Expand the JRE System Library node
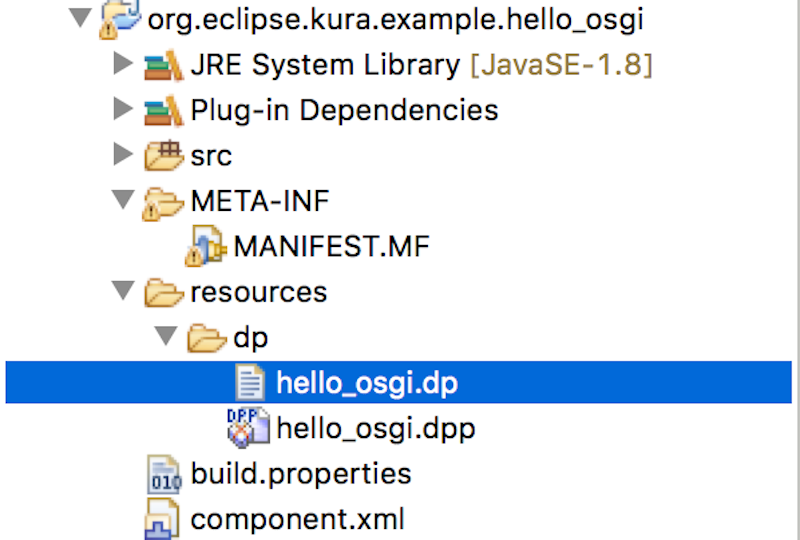800x540 pixels. [123, 62]
